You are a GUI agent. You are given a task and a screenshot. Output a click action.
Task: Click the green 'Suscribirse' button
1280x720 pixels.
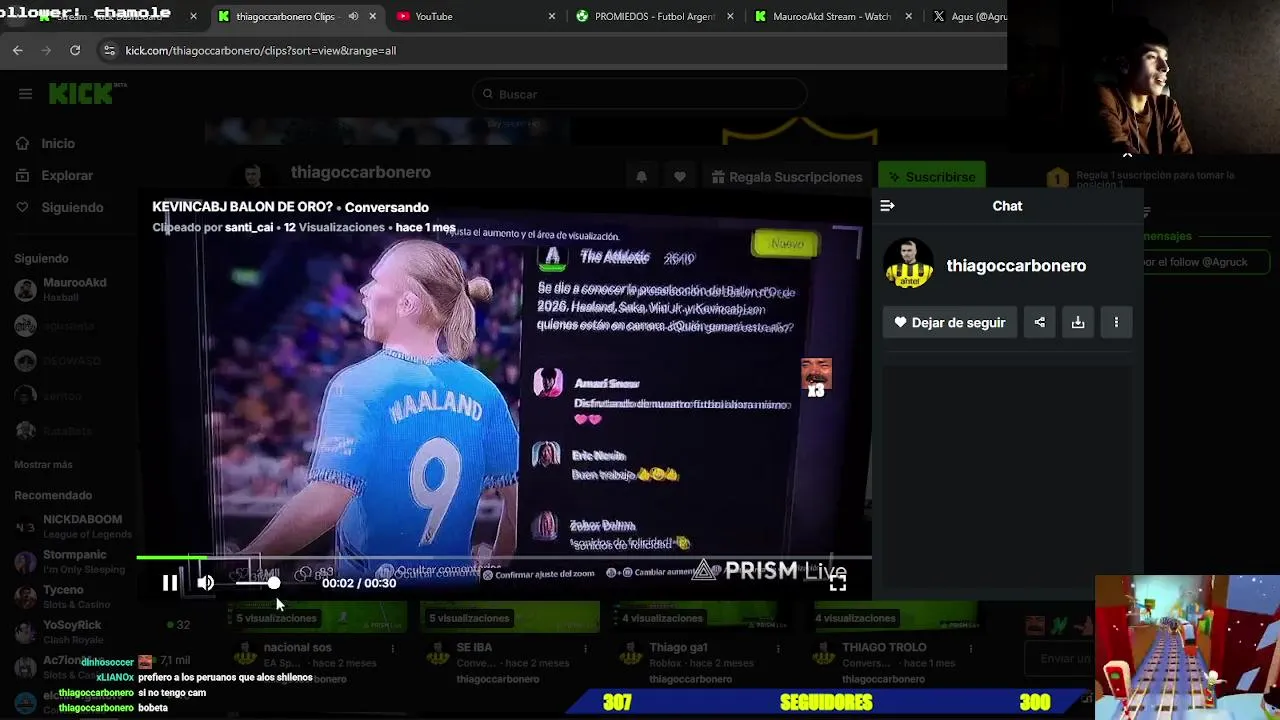click(931, 177)
